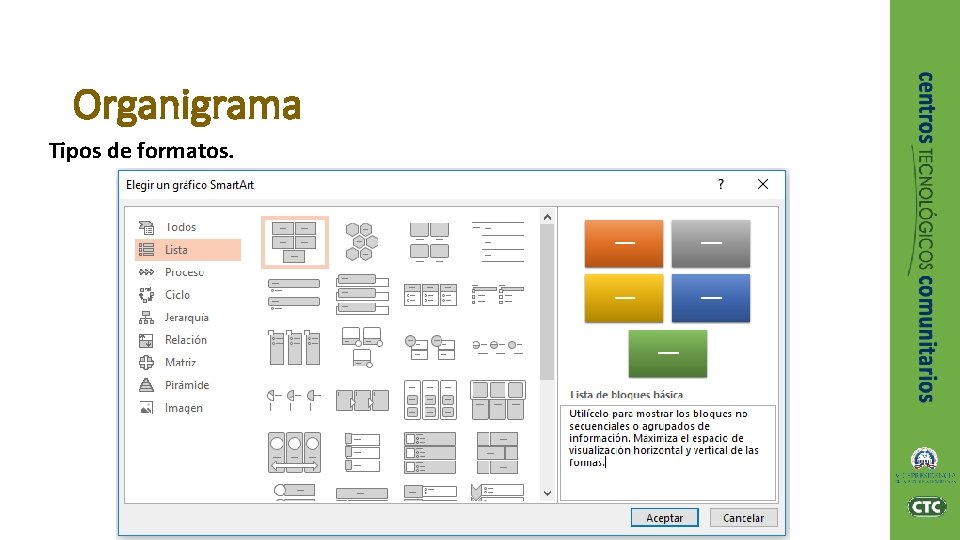Image resolution: width=960 pixels, height=540 pixels.
Task: Select the Jerarquía category
Action: (x=187, y=317)
